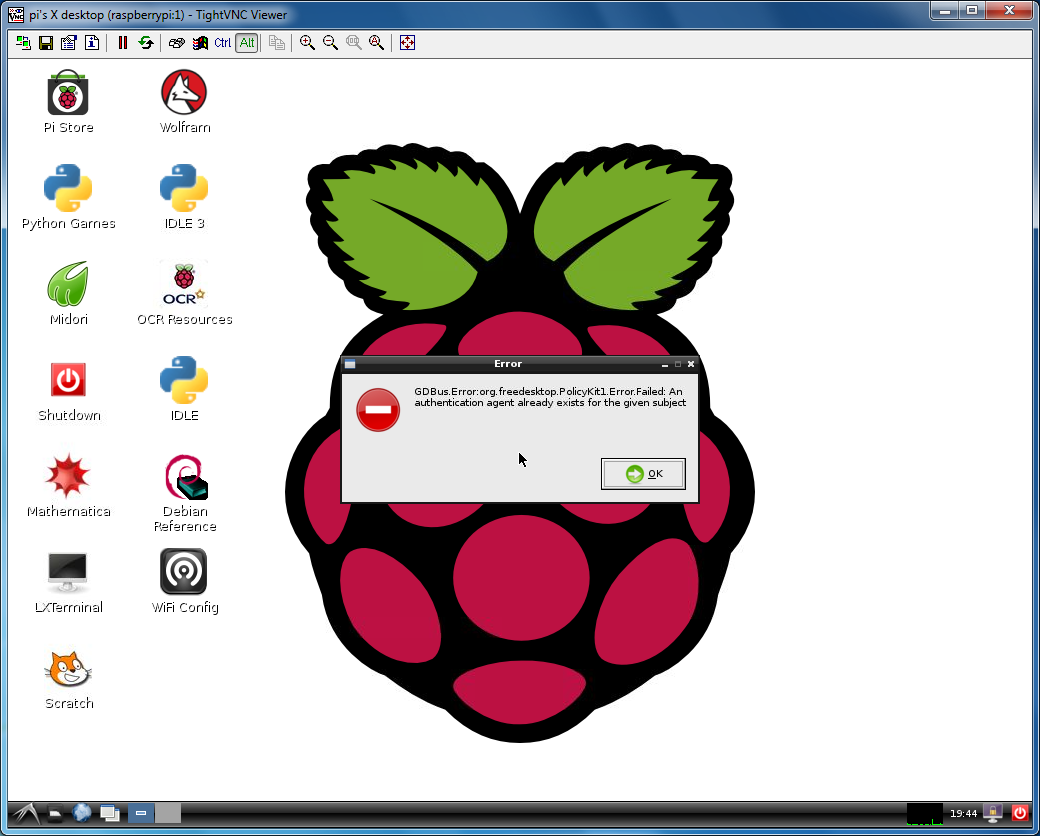Save the VNC connection with floppy icon
The height and width of the screenshot is (836, 1040).
(46, 43)
